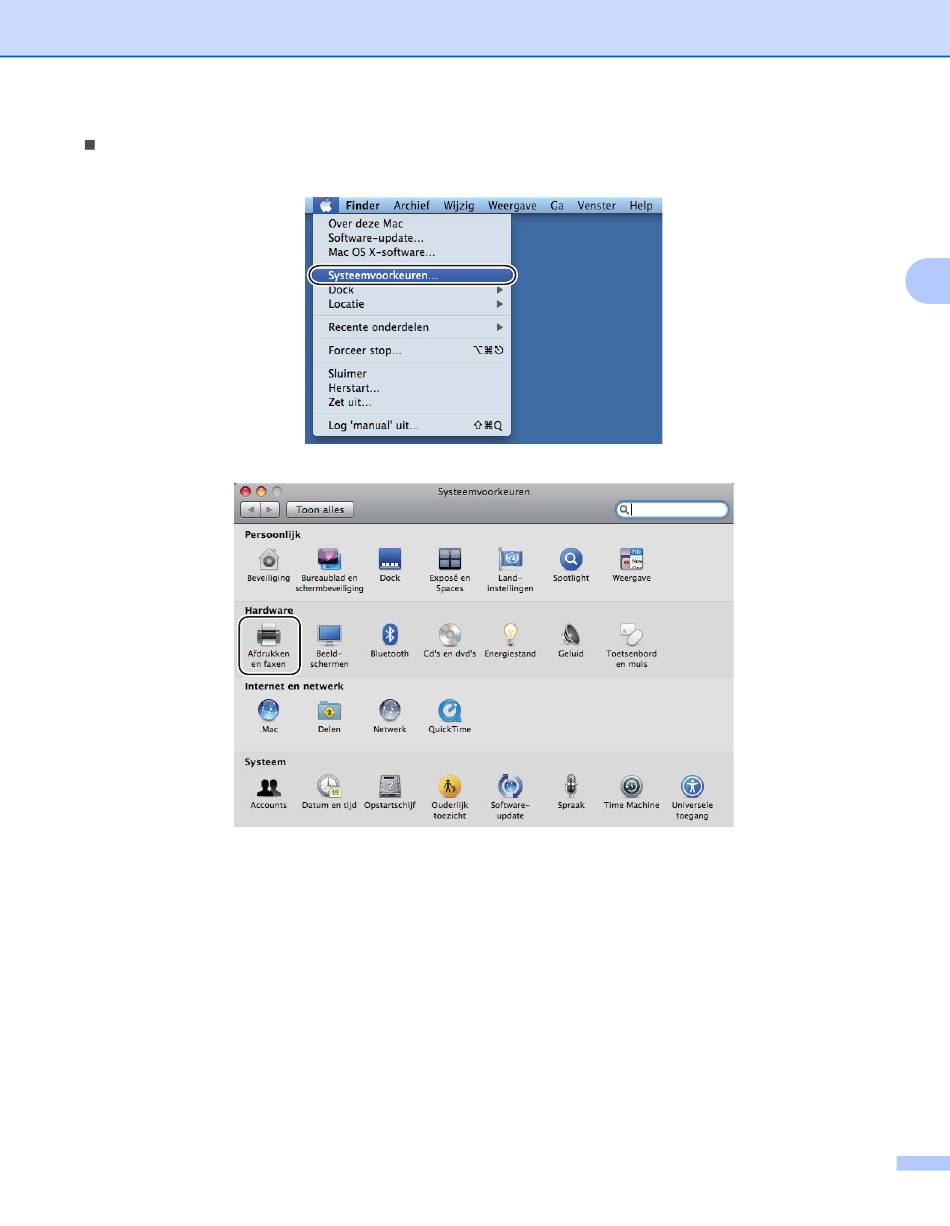Open Weergave preference pane
The image size is (950, 1226).
pyautogui.click(x=631, y=566)
